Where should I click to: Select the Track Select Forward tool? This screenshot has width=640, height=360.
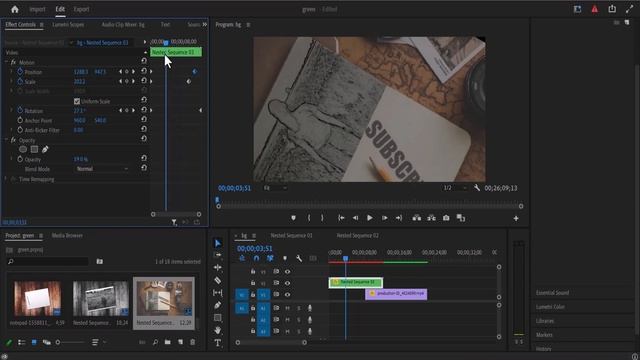pos(218,255)
